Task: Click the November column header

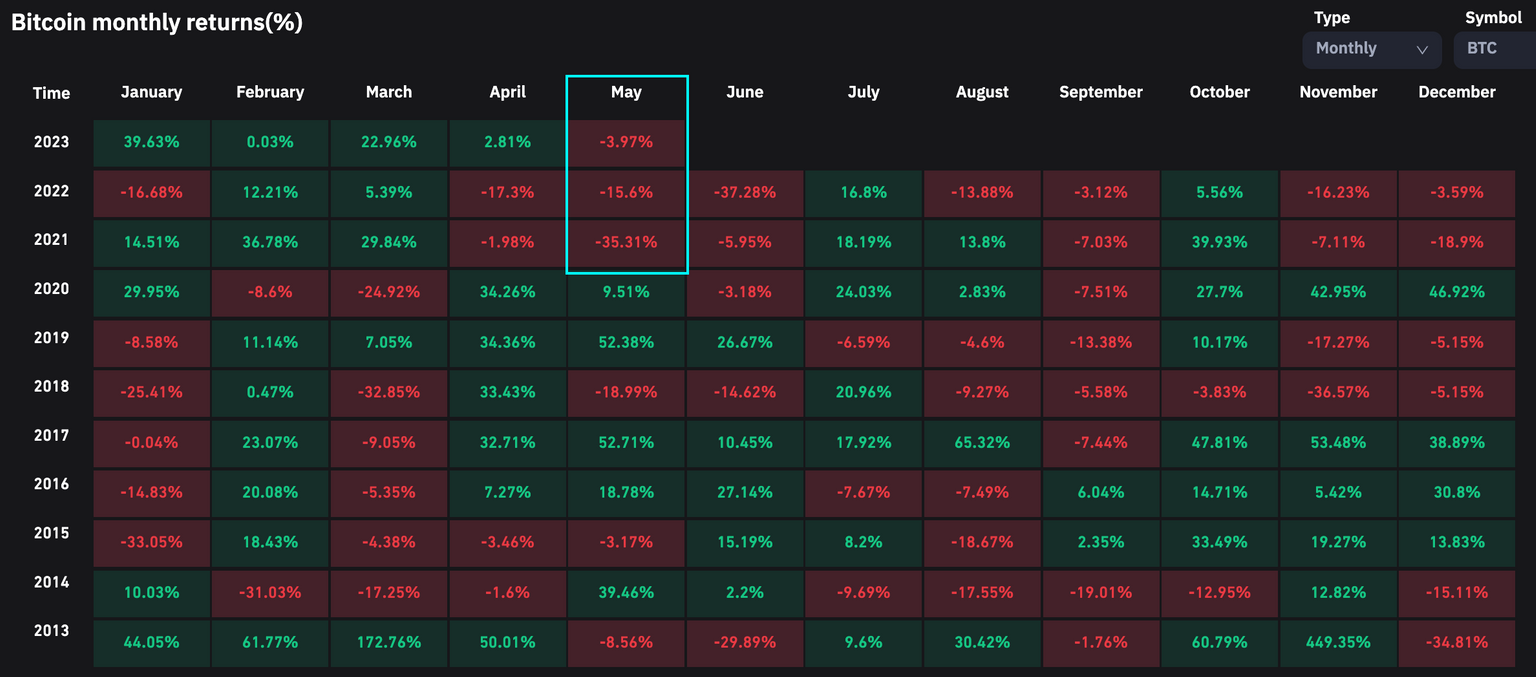Action: 1338,92
